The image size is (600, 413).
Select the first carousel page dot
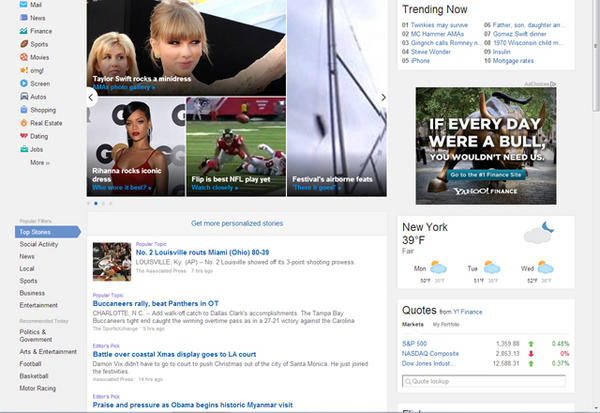point(88,204)
